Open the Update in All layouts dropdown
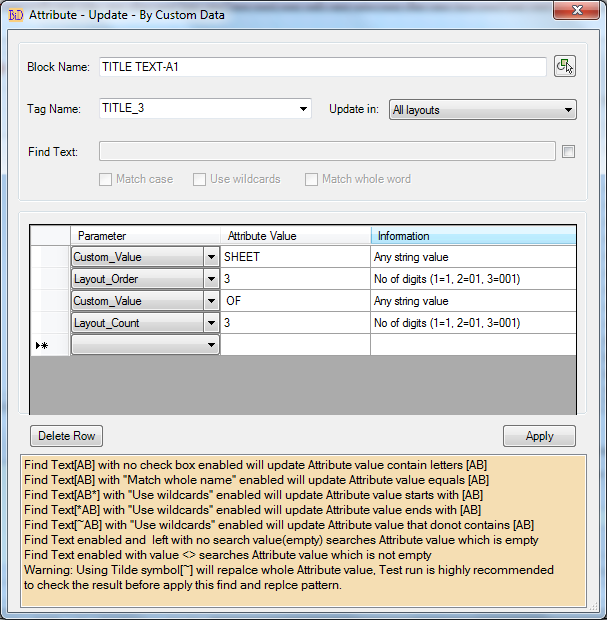This screenshot has height=620, width=607. tap(483, 110)
